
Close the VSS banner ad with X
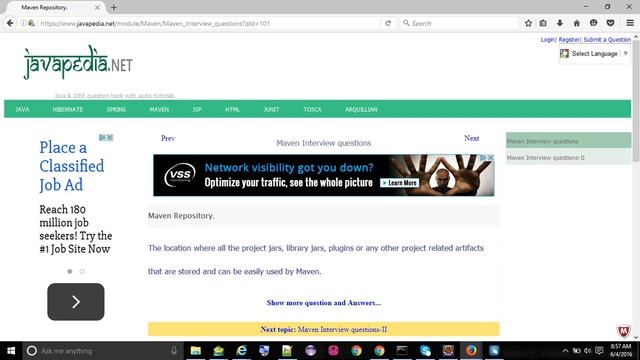(491, 158)
